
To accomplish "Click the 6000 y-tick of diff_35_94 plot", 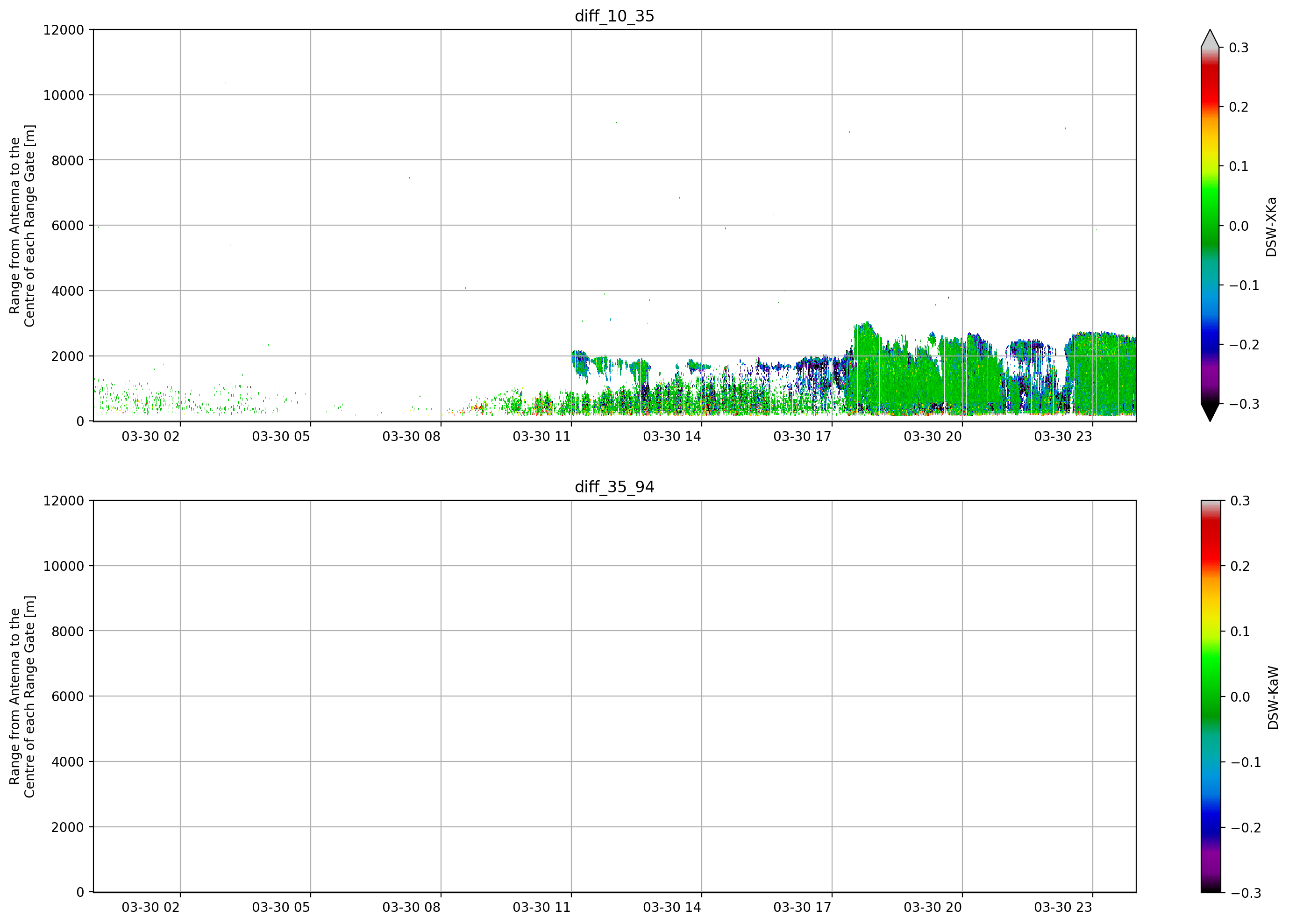I will (x=68, y=697).
